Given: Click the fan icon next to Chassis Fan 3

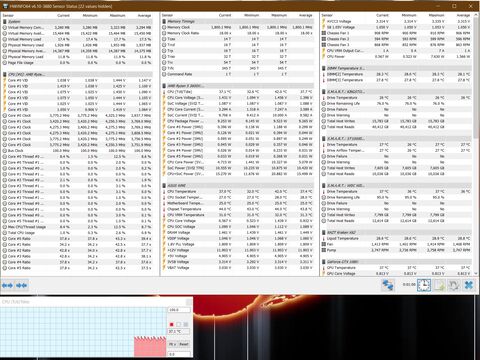Looking at the screenshot, I should click(x=324, y=45).
